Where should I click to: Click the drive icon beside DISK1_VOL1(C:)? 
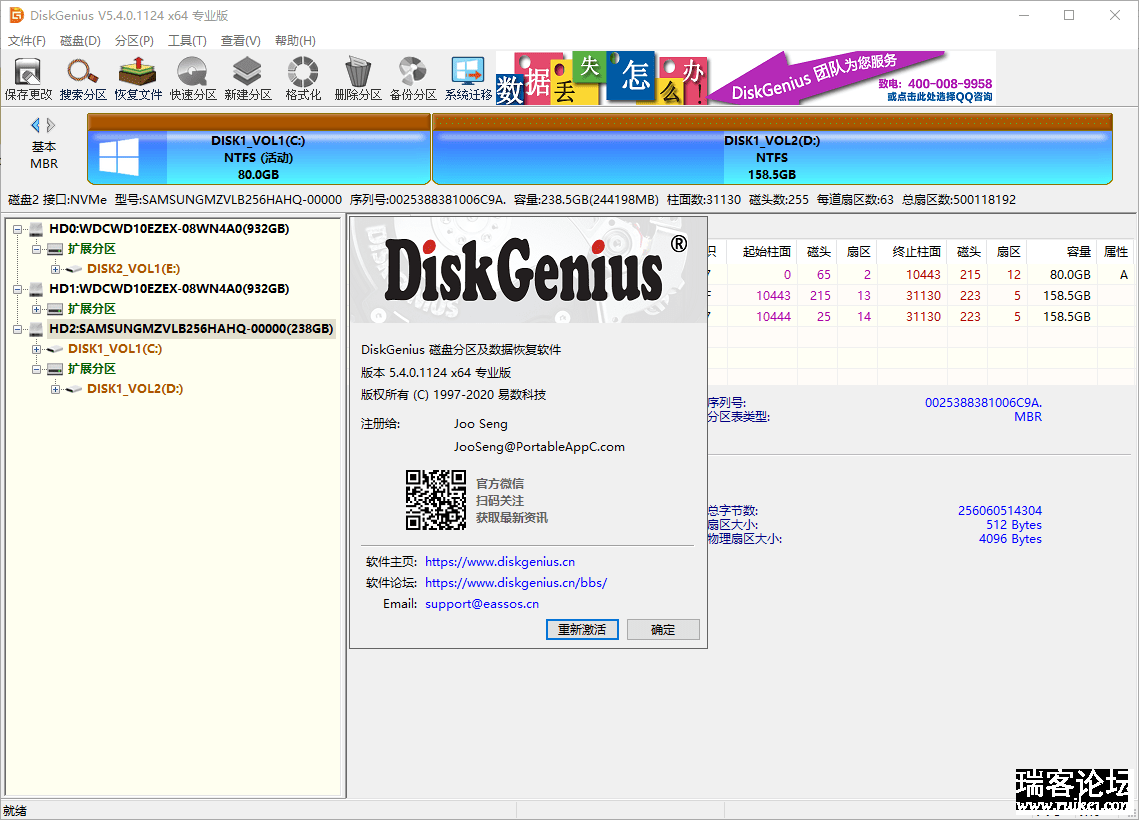click(x=55, y=349)
